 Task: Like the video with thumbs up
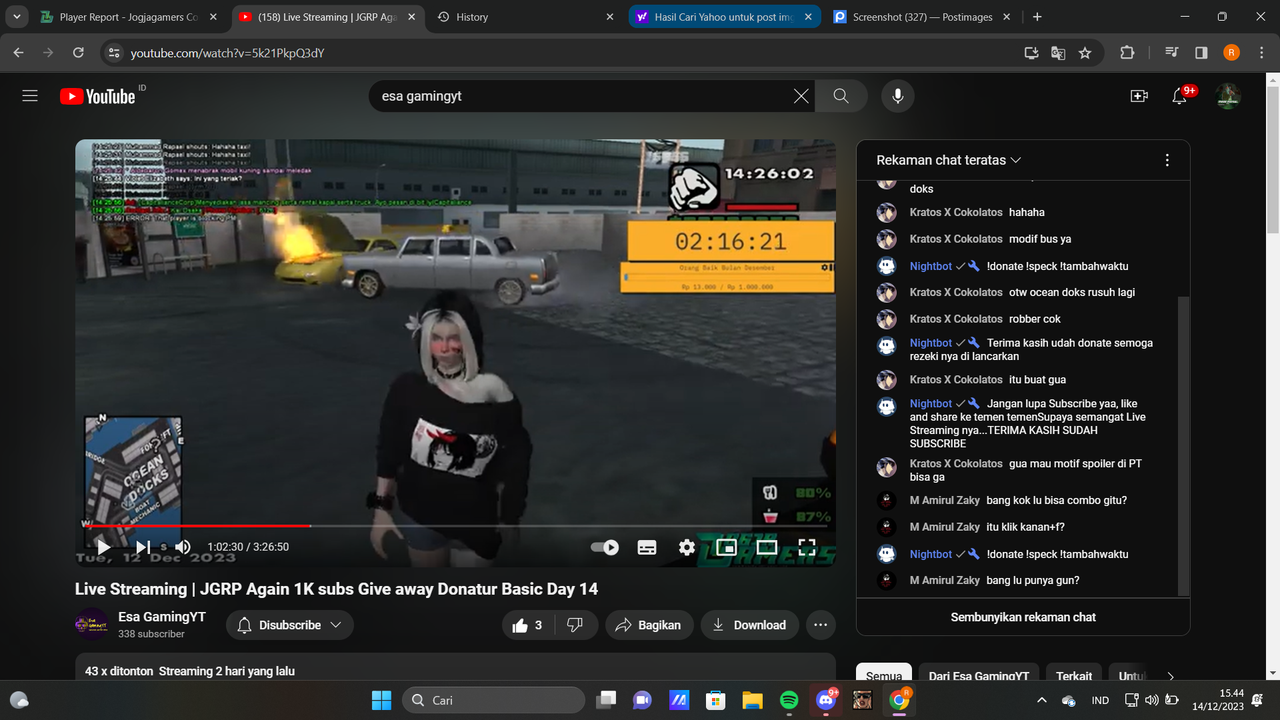click(x=527, y=625)
